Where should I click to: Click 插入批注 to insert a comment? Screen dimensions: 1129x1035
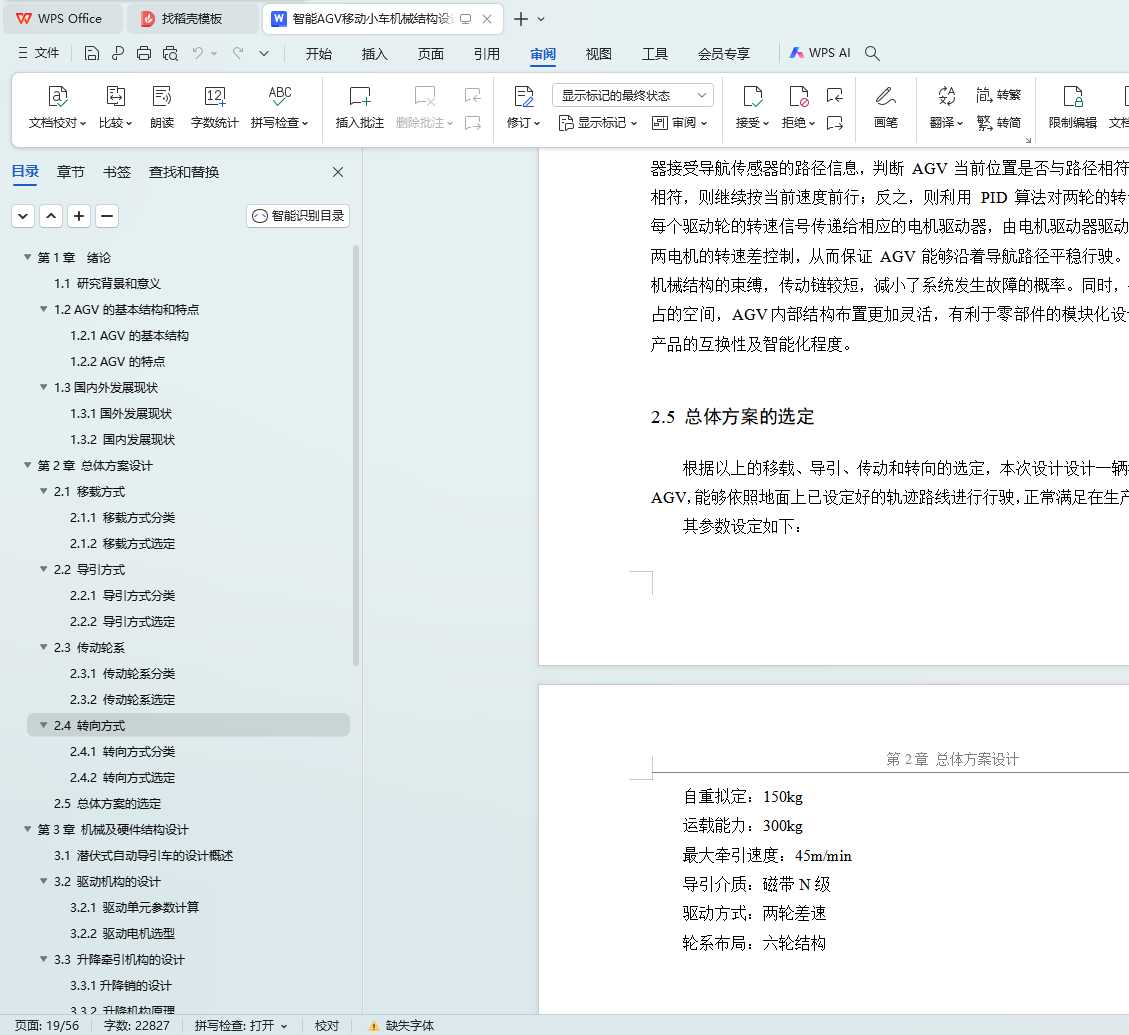[359, 108]
